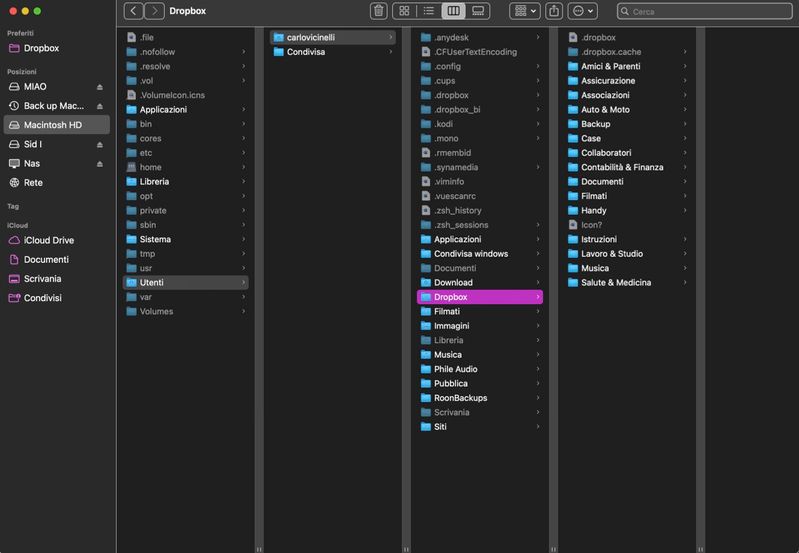Click the Handy folder icon

tap(573, 210)
